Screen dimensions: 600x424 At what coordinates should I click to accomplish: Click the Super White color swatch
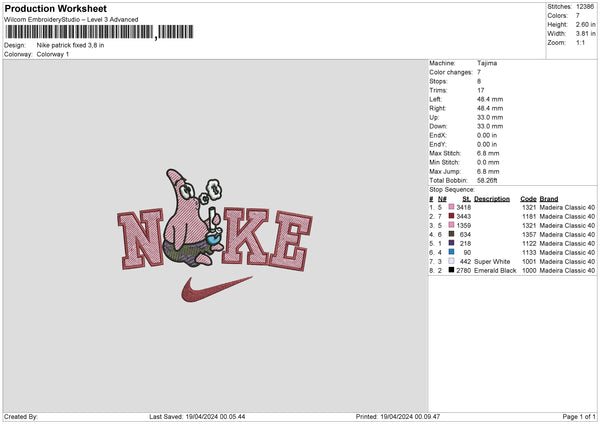(451, 261)
